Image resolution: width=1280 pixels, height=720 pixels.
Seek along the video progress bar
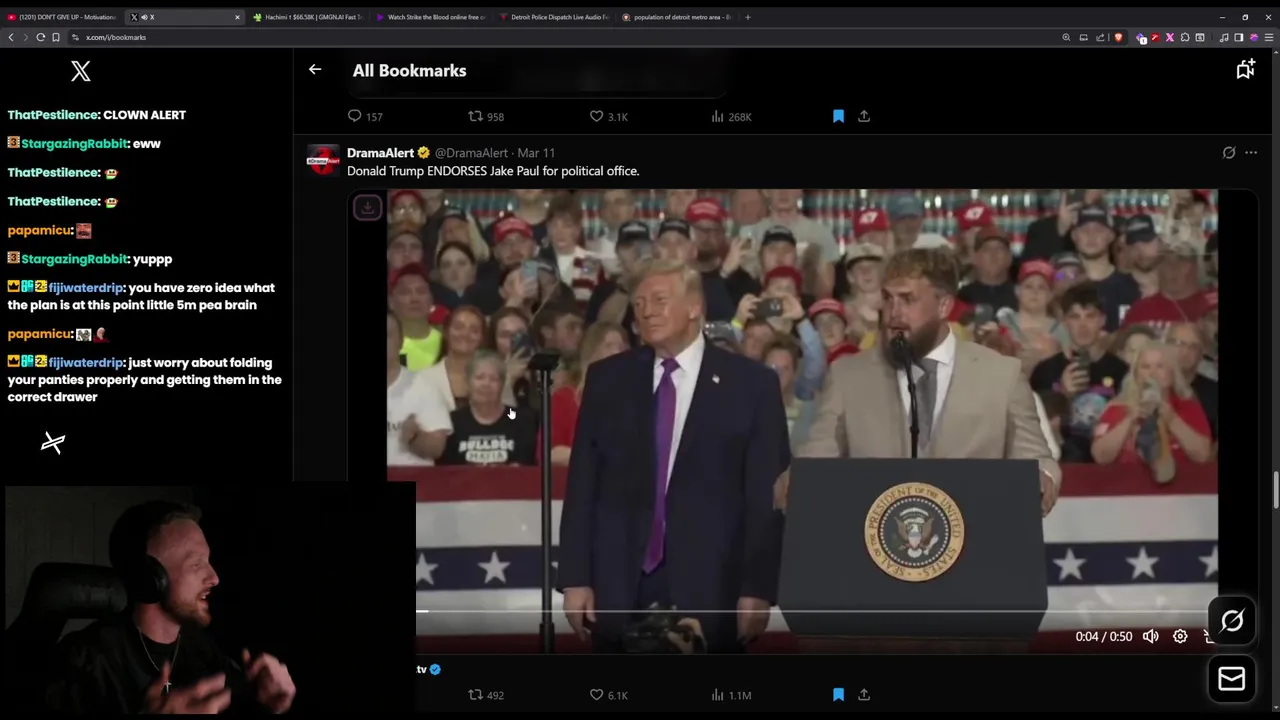coord(812,610)
